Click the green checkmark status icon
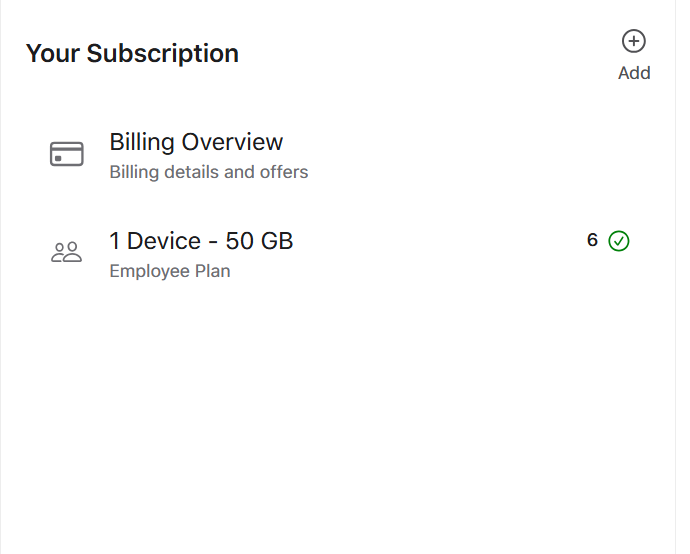 (619, 241)
